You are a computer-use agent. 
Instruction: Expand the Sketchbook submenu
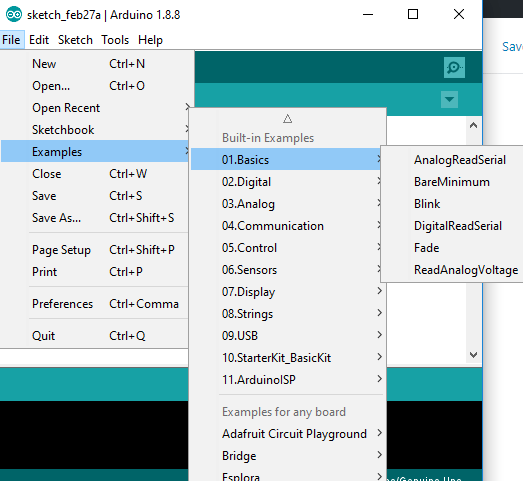tap(95, 130)
